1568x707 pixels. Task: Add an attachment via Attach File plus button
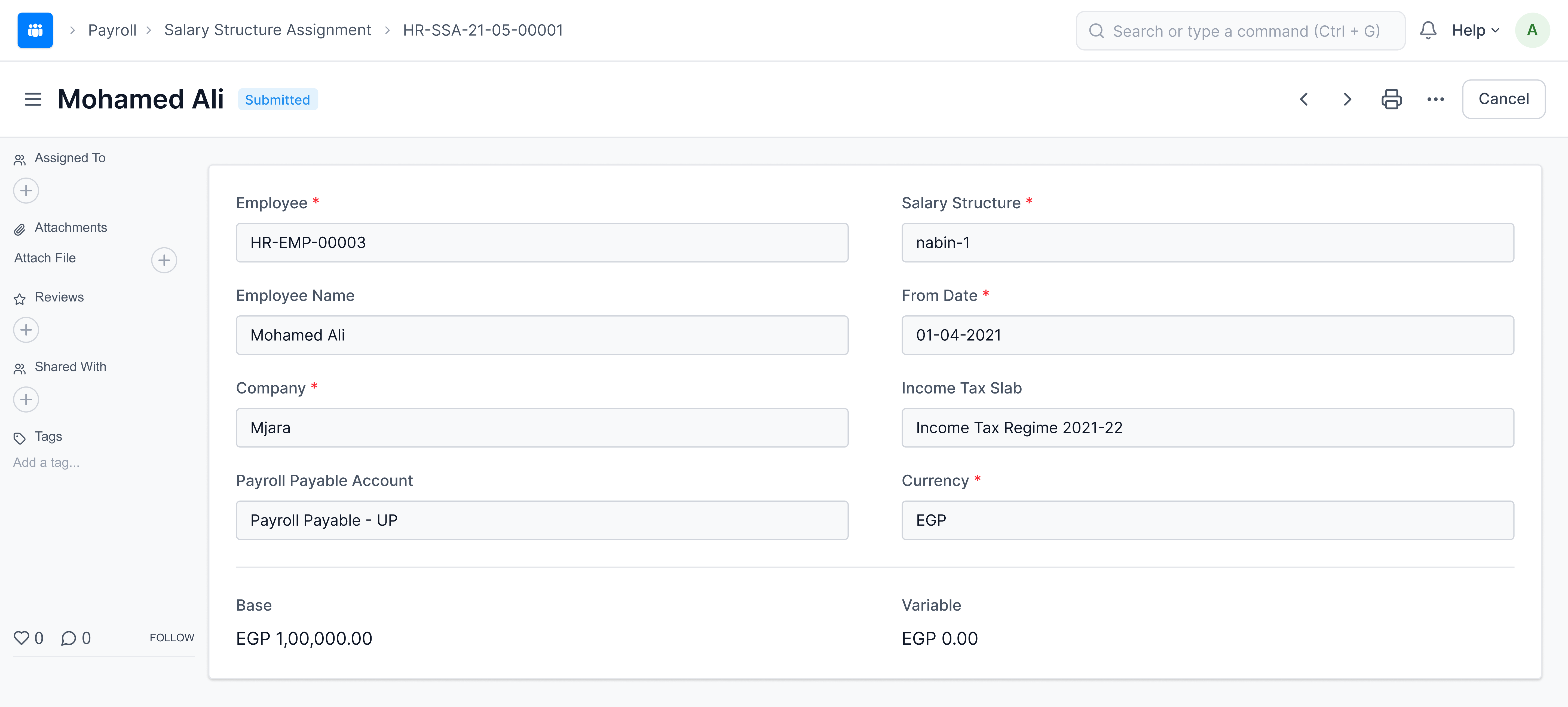(163, 260)
